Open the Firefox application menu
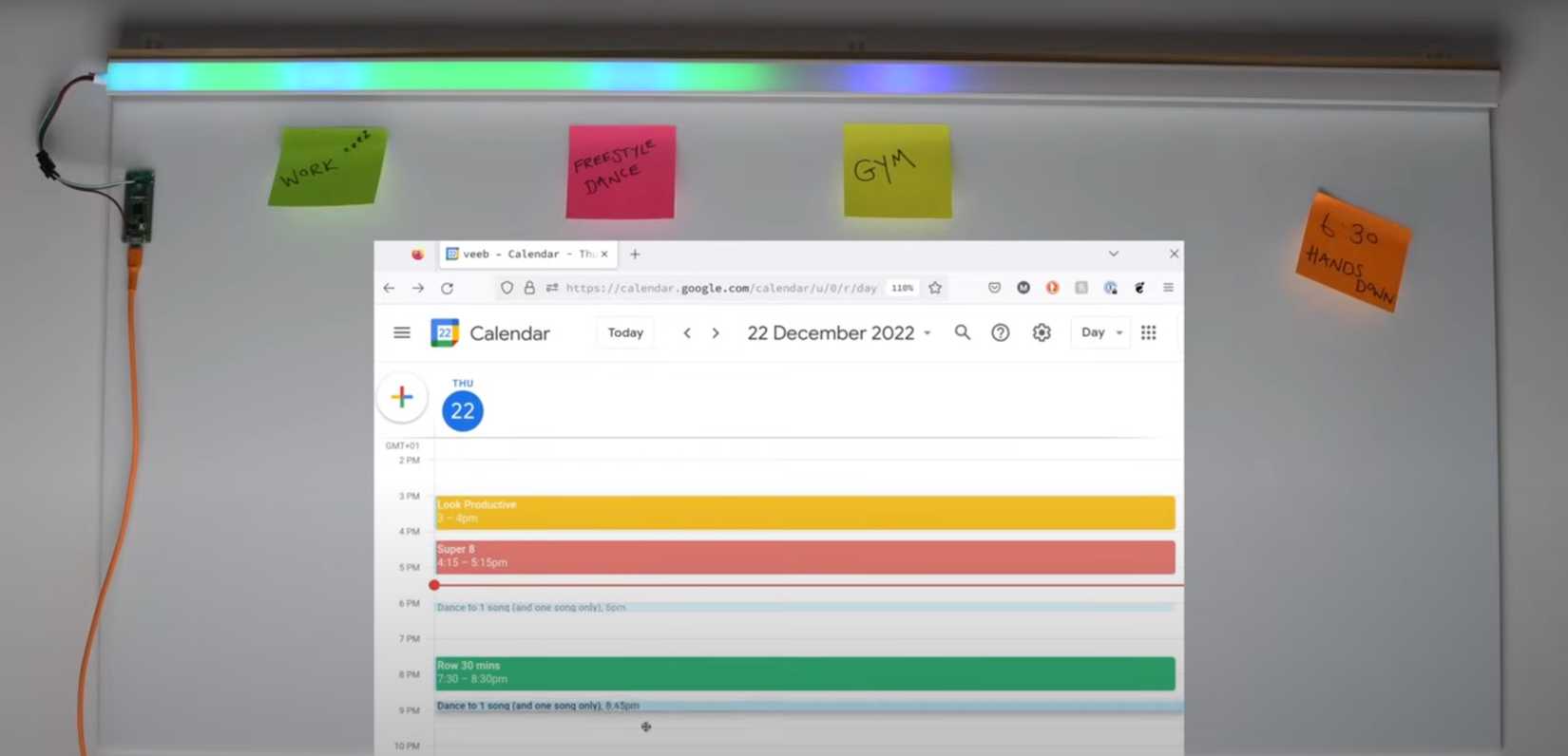This screenshot has height=756, width=1568. point(1168,288)
